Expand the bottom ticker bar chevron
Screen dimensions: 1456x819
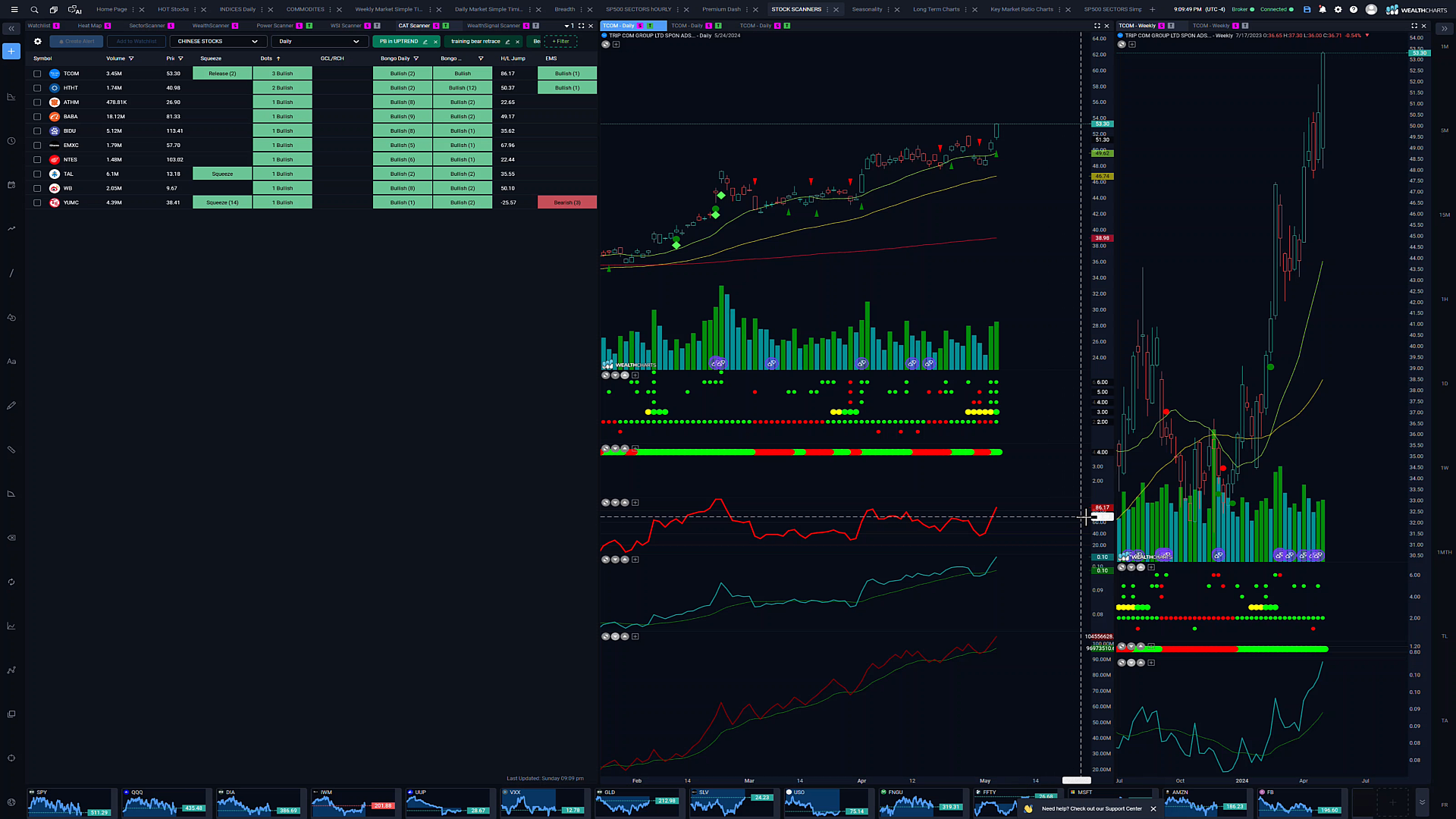point(1422,802)
